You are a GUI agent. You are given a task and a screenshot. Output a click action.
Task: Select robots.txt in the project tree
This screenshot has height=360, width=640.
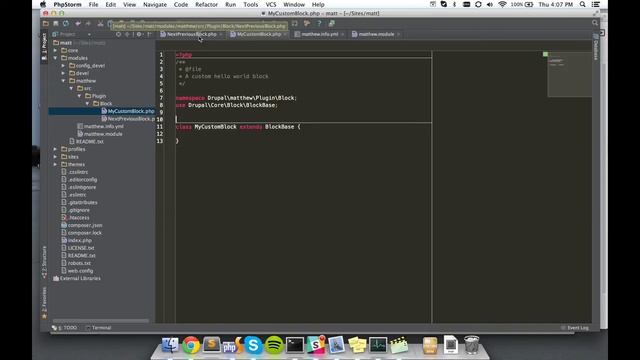tap(76, 263)
